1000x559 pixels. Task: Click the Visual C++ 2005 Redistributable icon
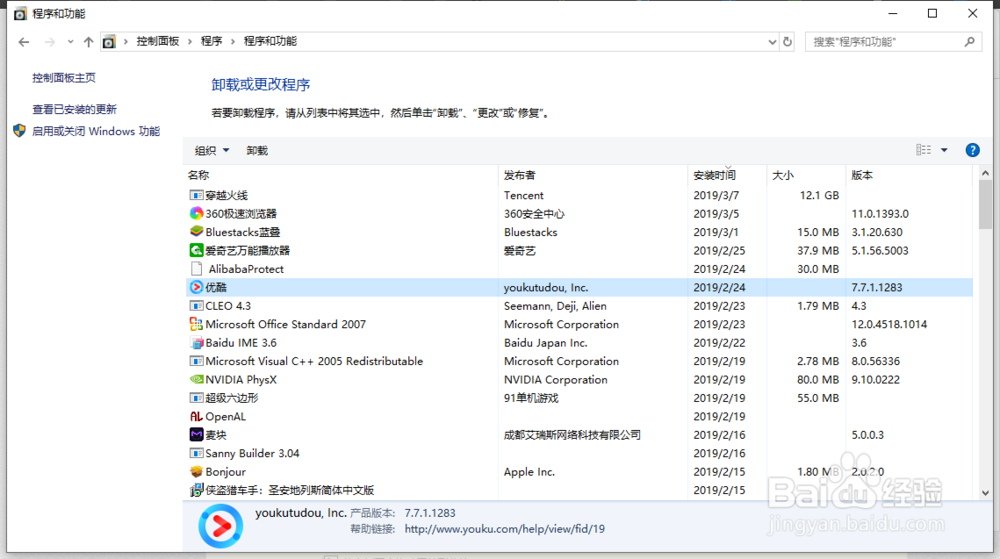tap(196, 361)
